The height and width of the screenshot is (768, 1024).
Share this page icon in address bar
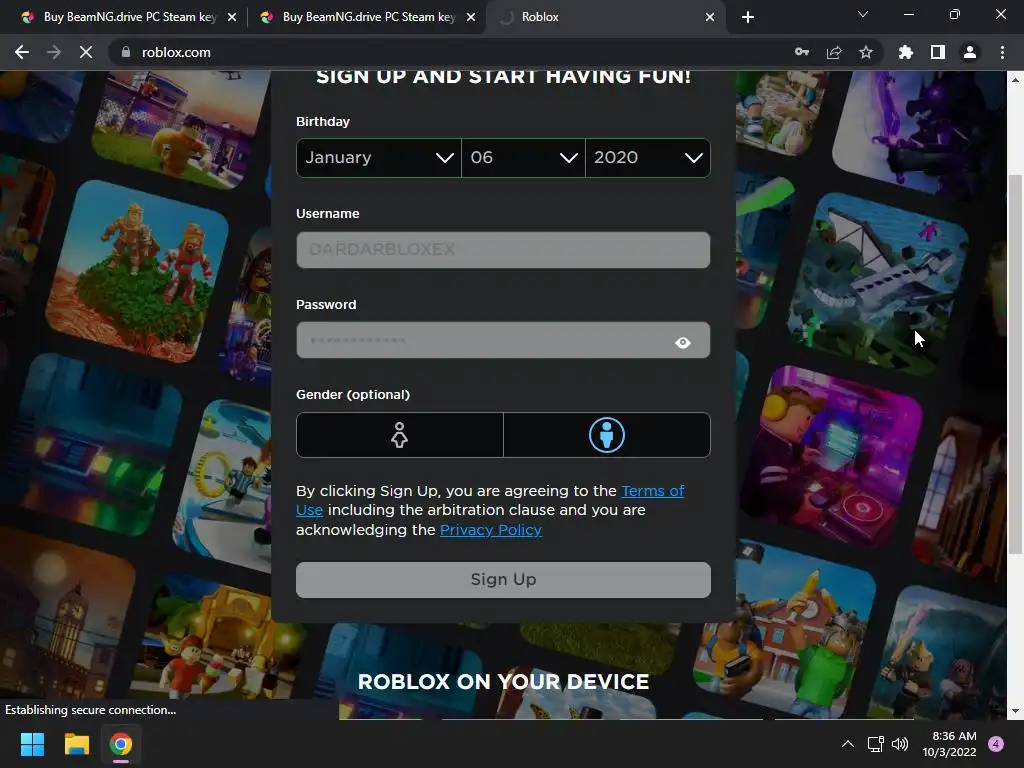tap(834, 52)
